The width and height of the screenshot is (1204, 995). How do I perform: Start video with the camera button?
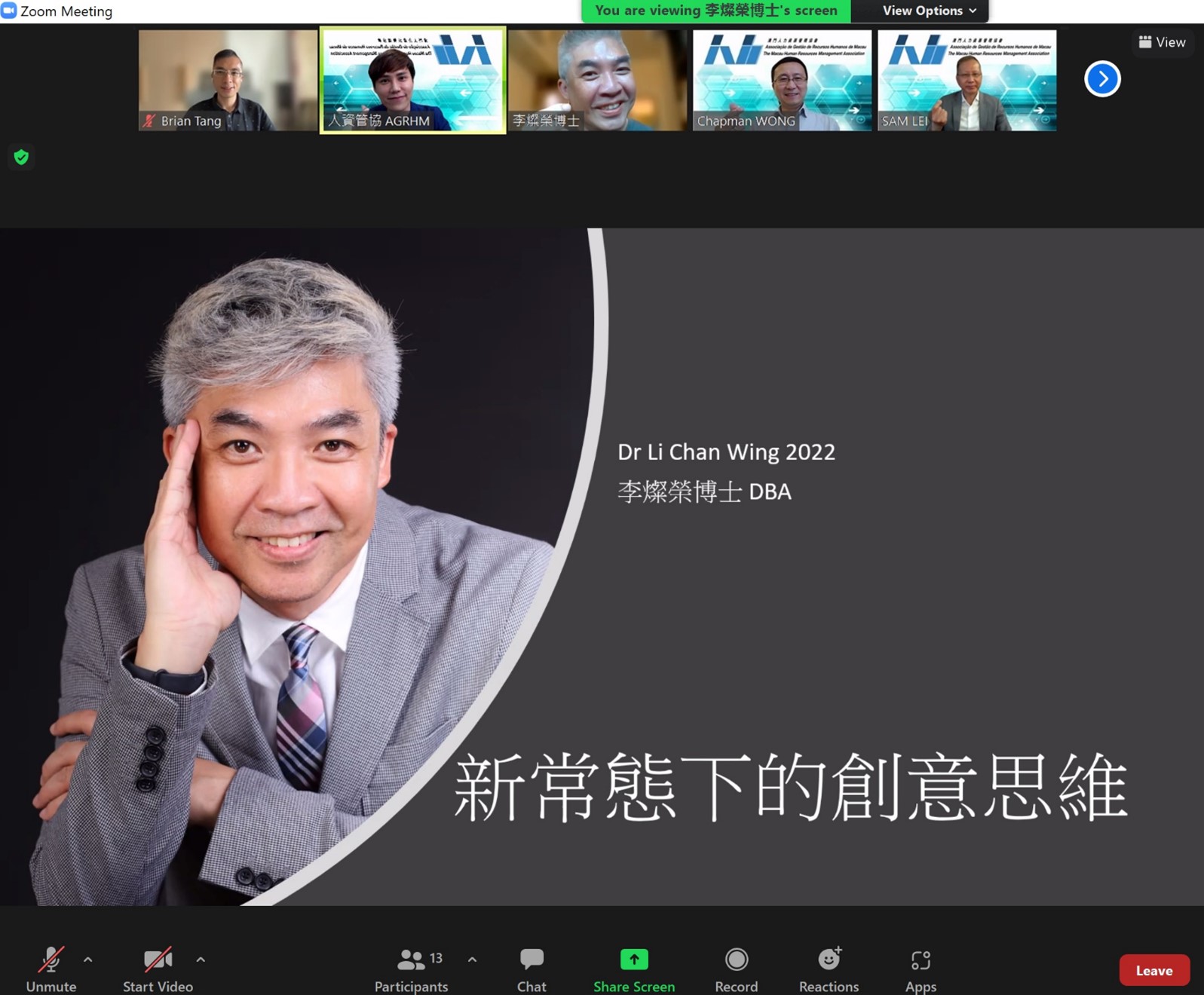tap(158, 969)
